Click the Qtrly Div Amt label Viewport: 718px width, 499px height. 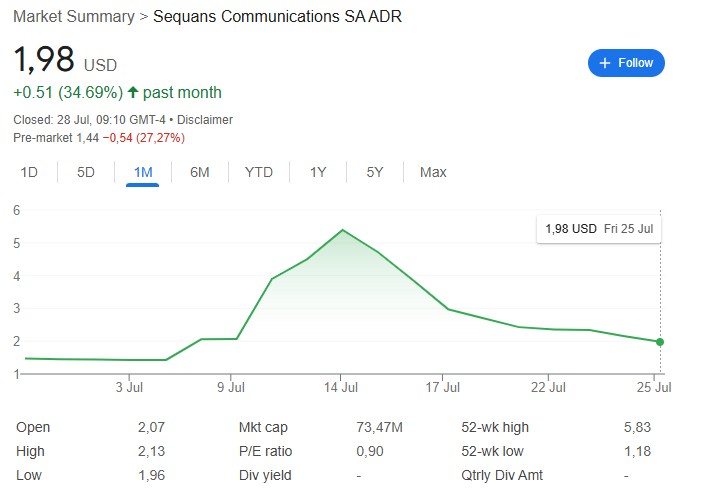click(502, 475)
